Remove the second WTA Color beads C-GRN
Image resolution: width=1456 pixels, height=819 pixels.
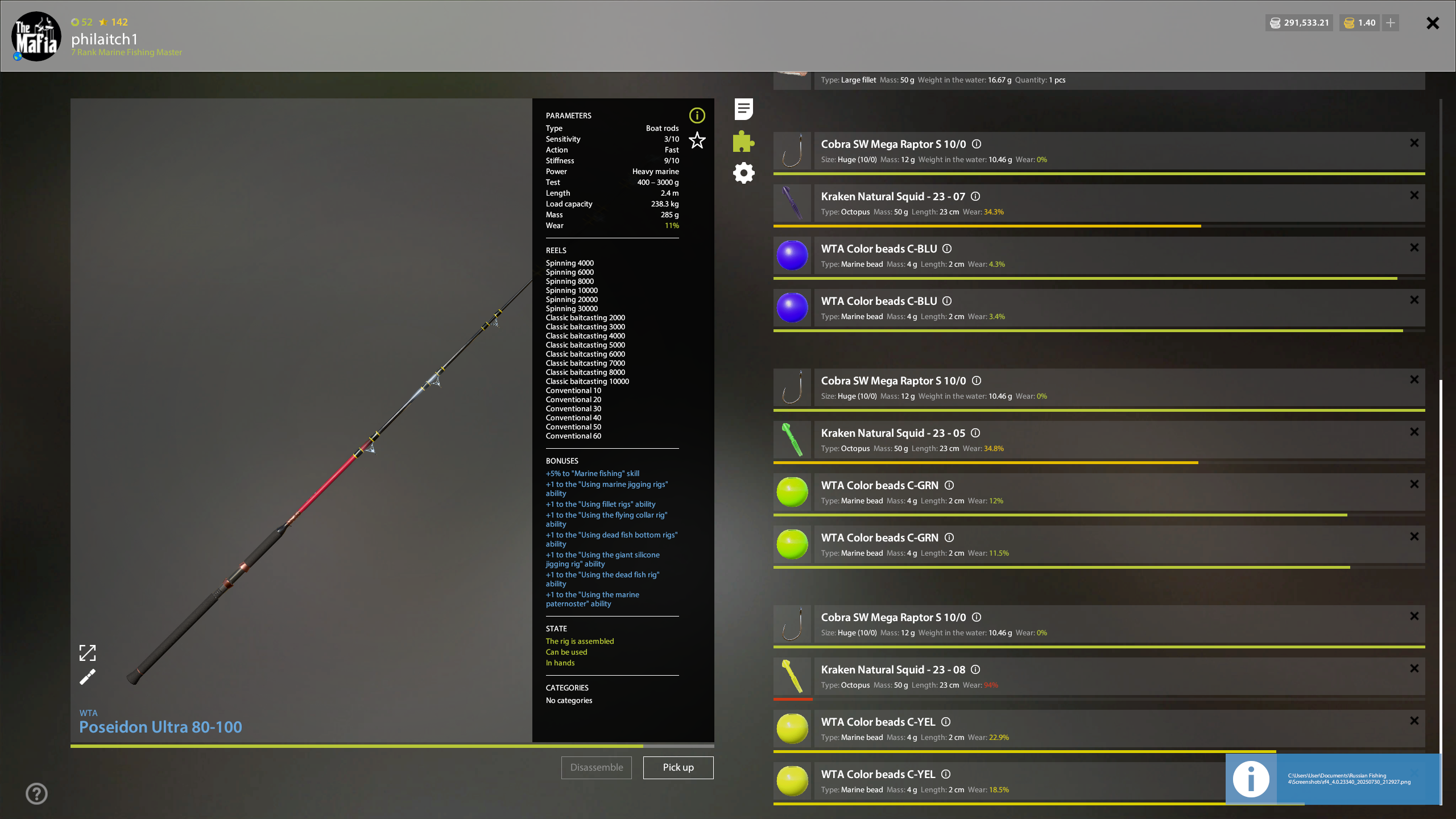[x=1414, y=537]
